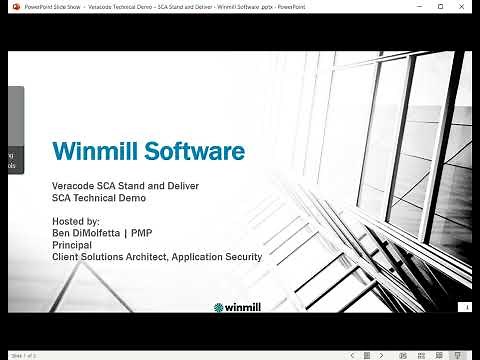Open the slide menu icon between arrows

[367, 356]
